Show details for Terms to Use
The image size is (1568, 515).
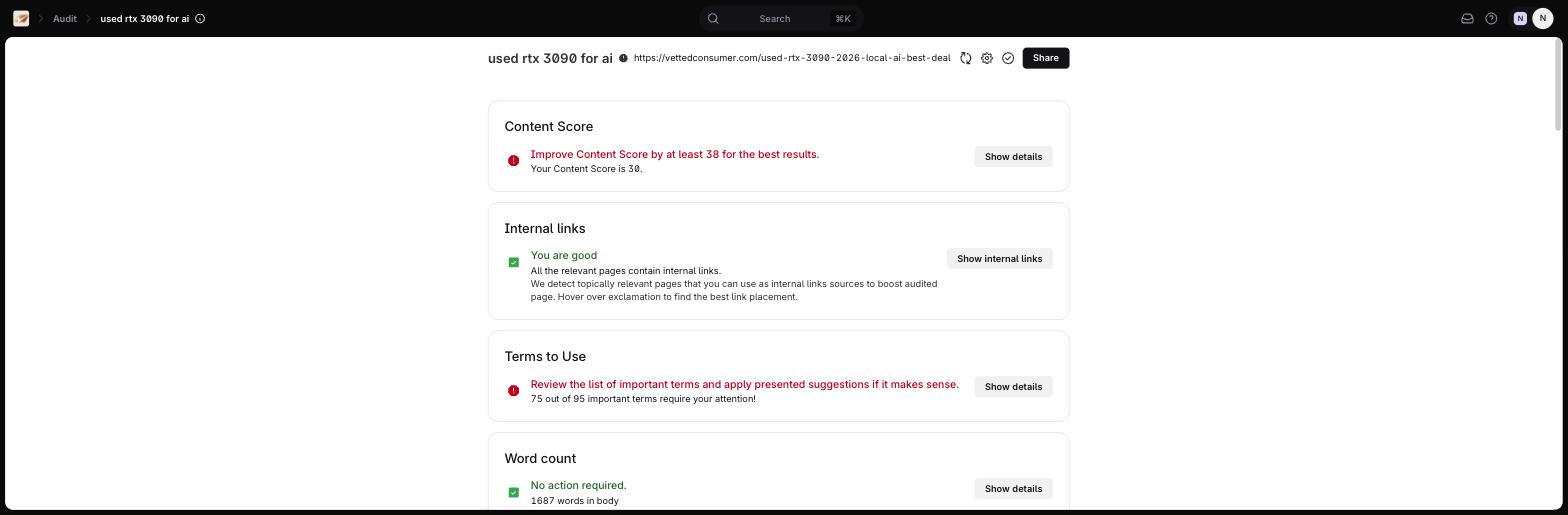coord(1013,387)
